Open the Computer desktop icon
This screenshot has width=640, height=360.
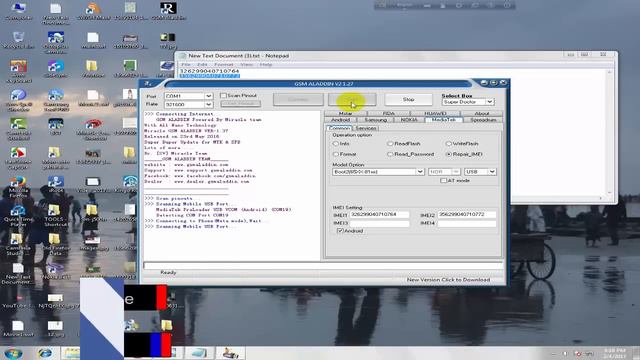(x=18, y=12)
